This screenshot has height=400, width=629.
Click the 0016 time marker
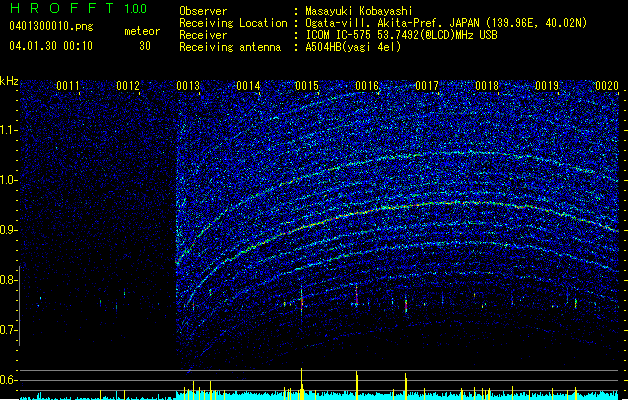coord(367,86)
